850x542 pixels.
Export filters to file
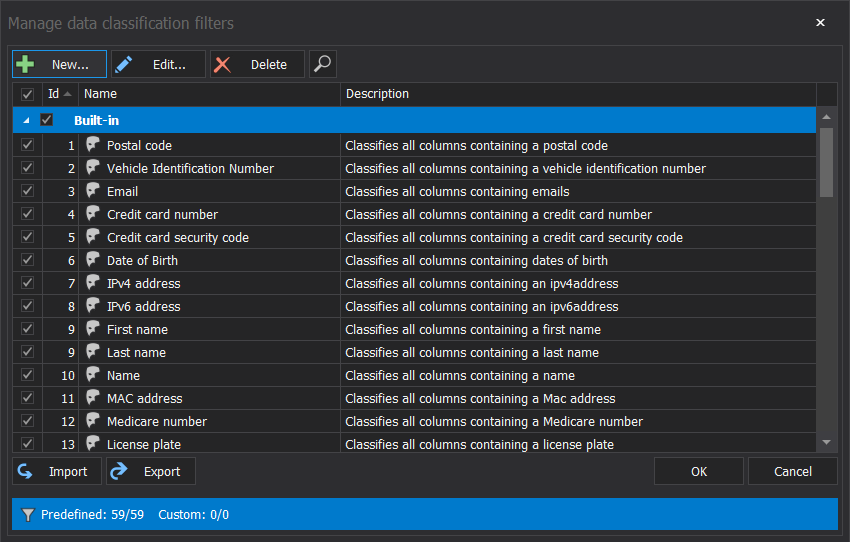click(x=151, y=471)
